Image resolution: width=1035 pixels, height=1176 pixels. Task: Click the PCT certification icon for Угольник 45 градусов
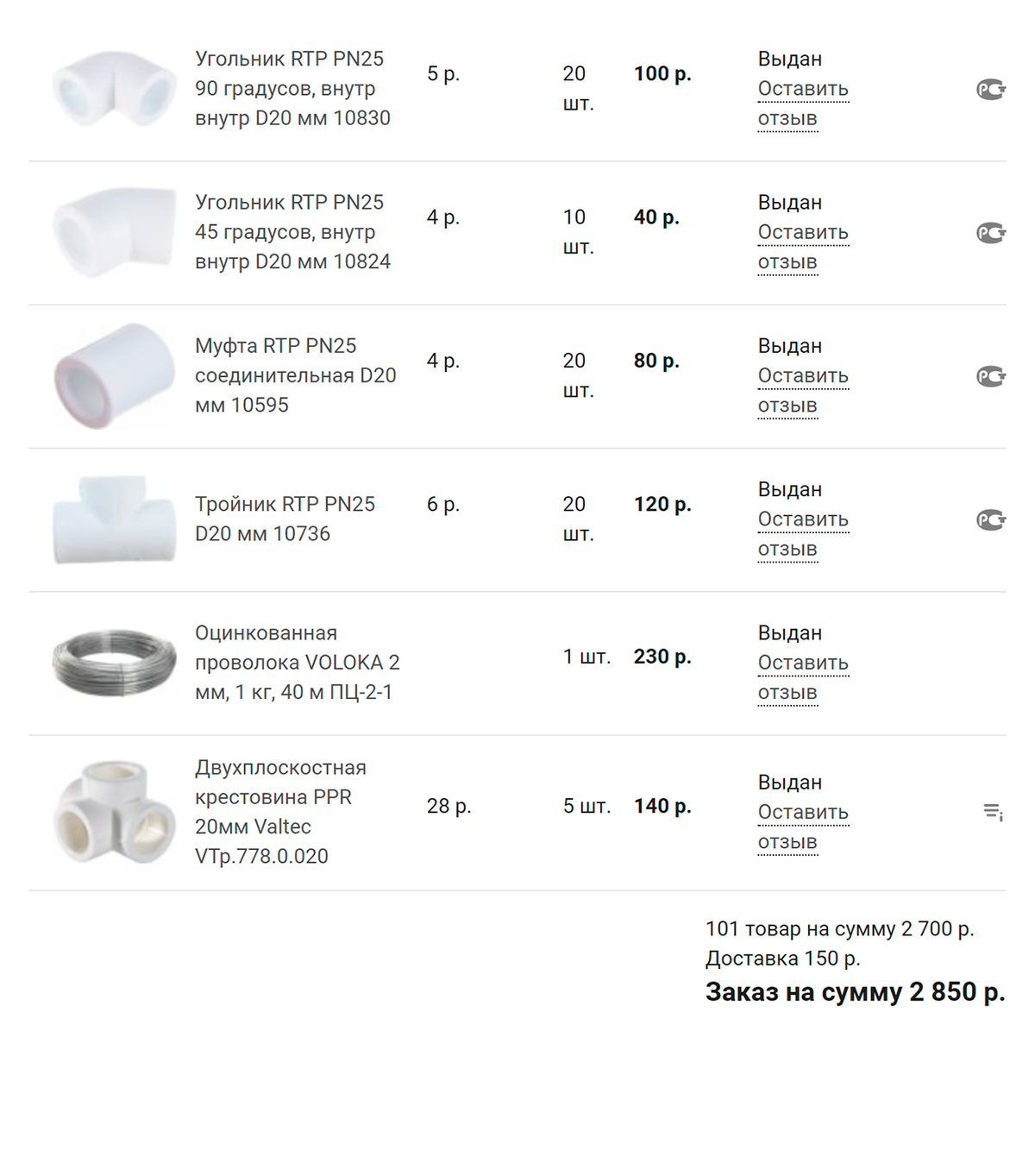click(991, 232)
